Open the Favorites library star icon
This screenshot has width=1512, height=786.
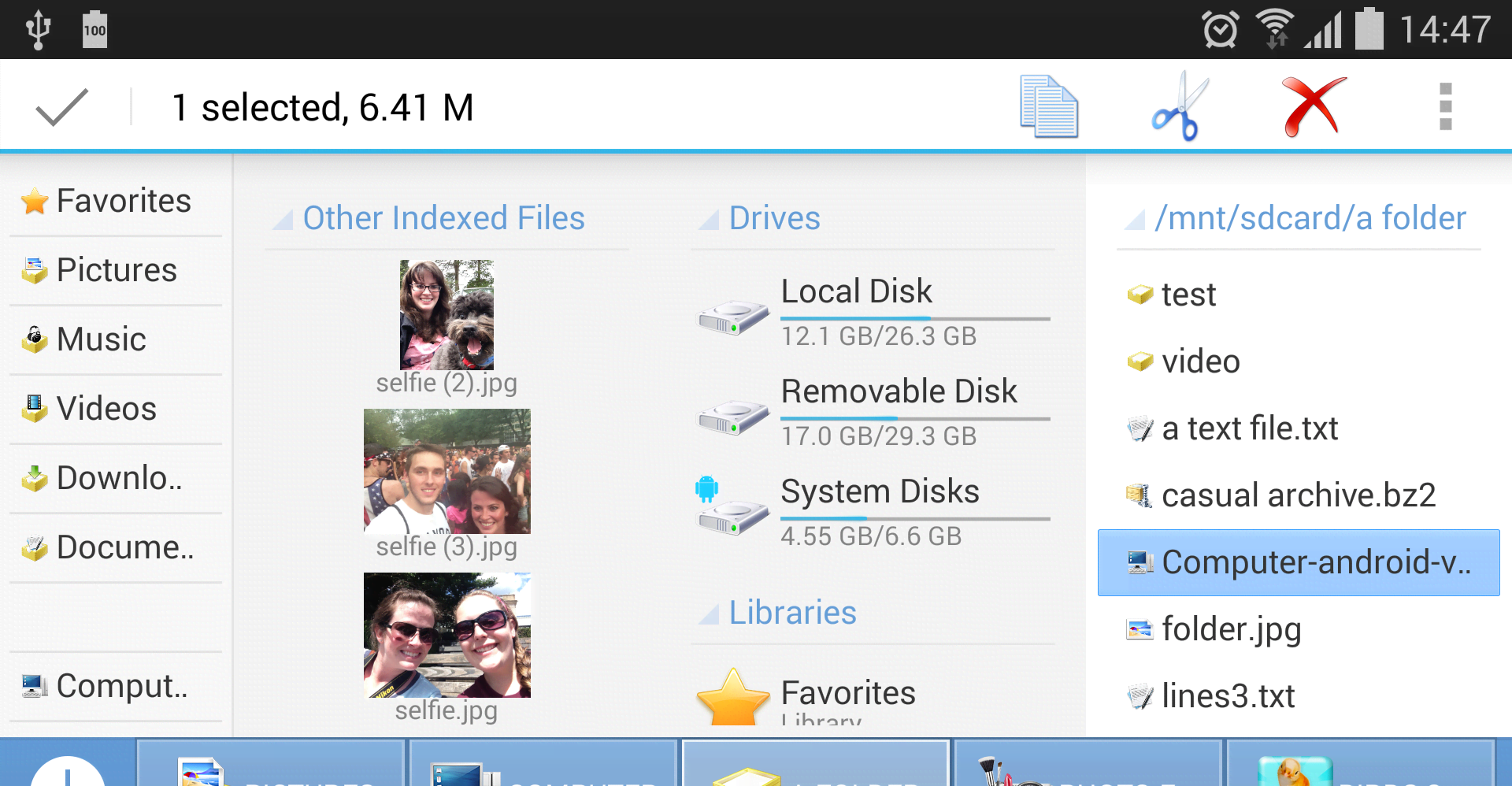(732, 696)
